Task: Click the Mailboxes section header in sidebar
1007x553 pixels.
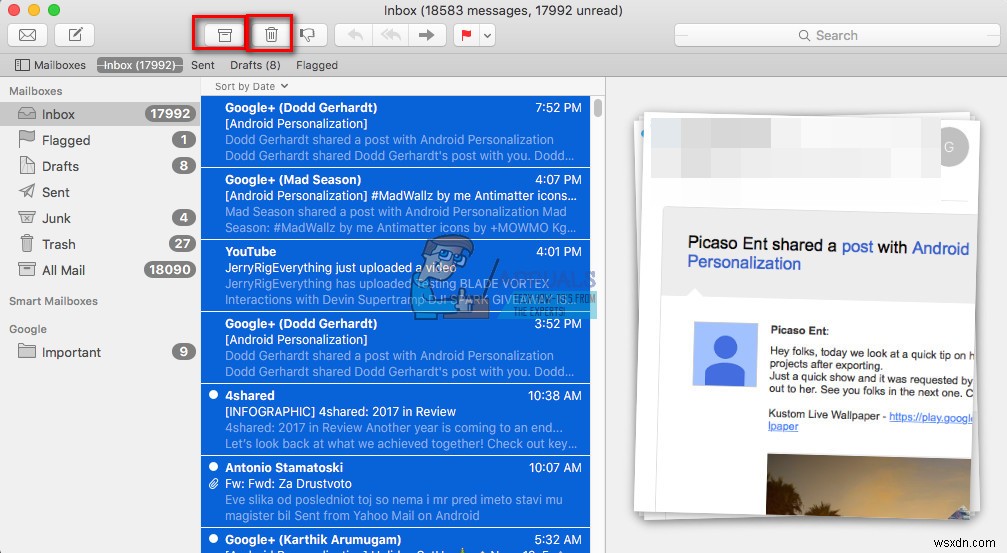Action: coord(35,91)
